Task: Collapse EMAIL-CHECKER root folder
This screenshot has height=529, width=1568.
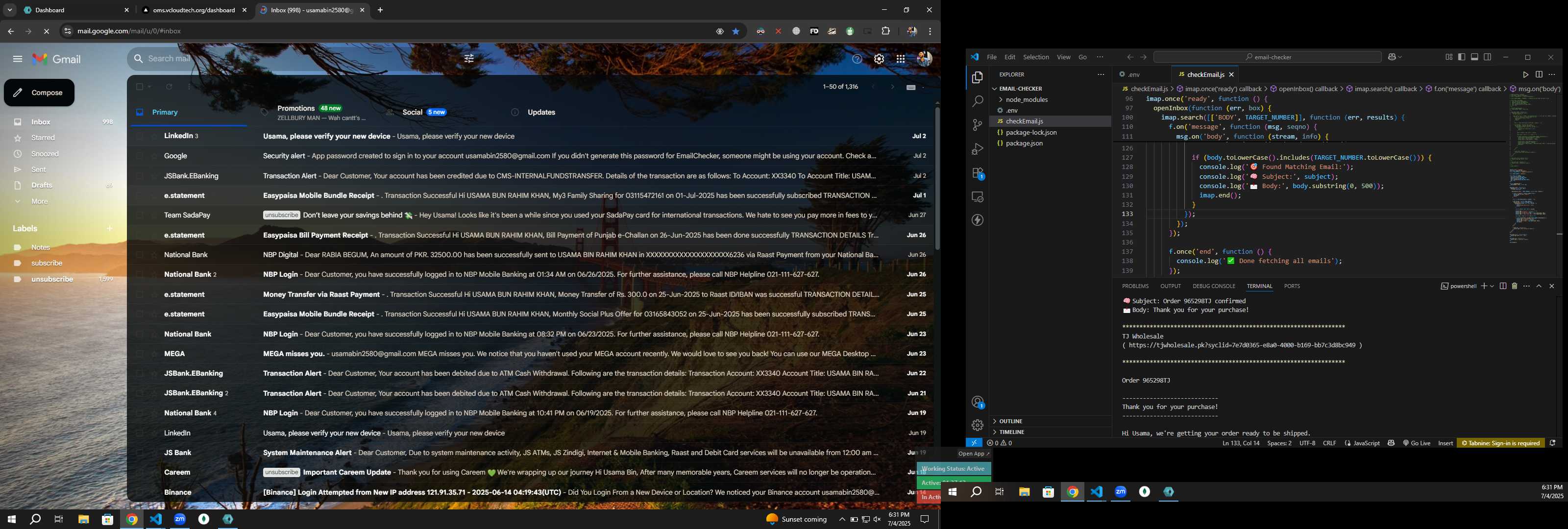Action: pos(1021,89)
